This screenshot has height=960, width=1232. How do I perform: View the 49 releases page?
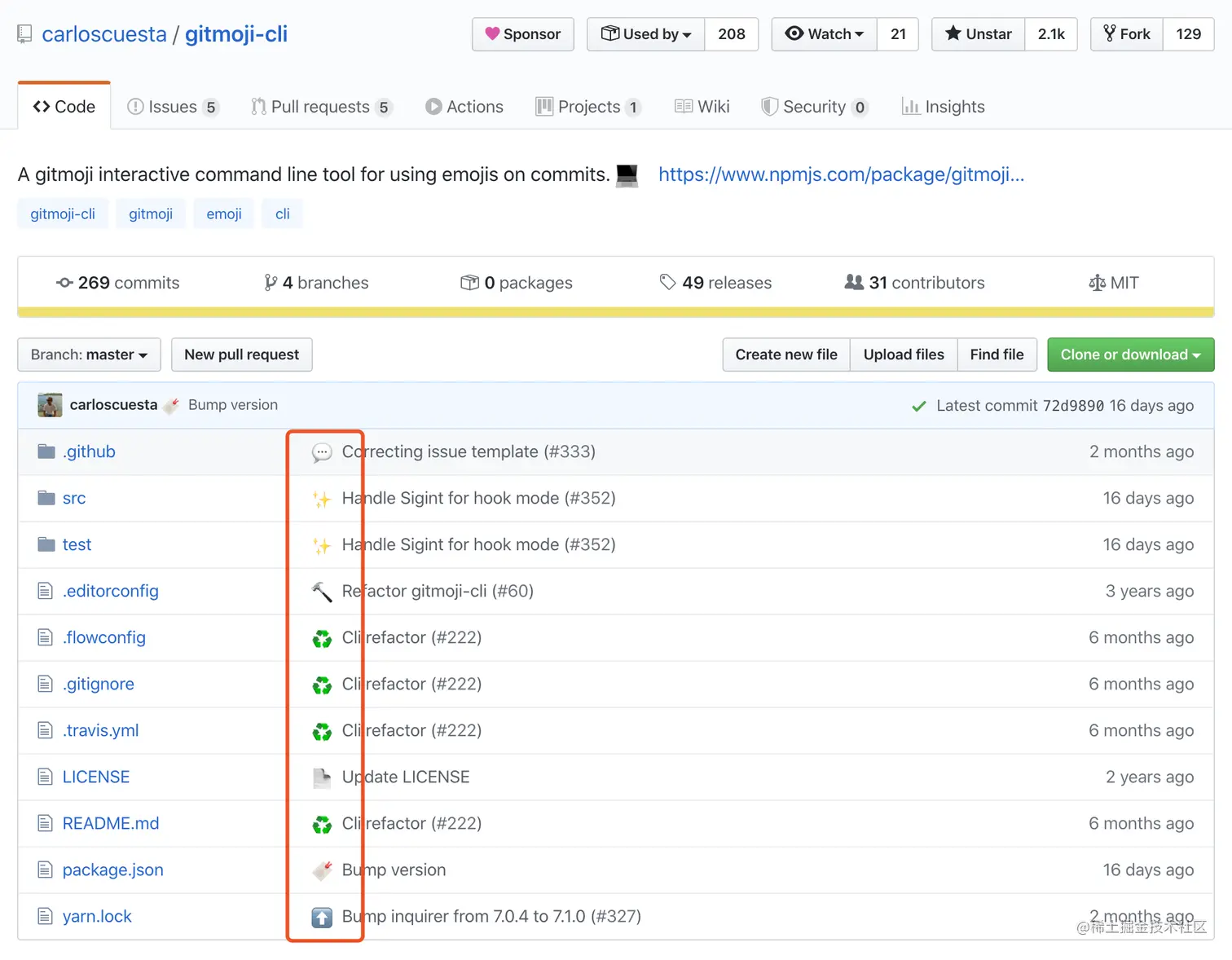point(715,283)
